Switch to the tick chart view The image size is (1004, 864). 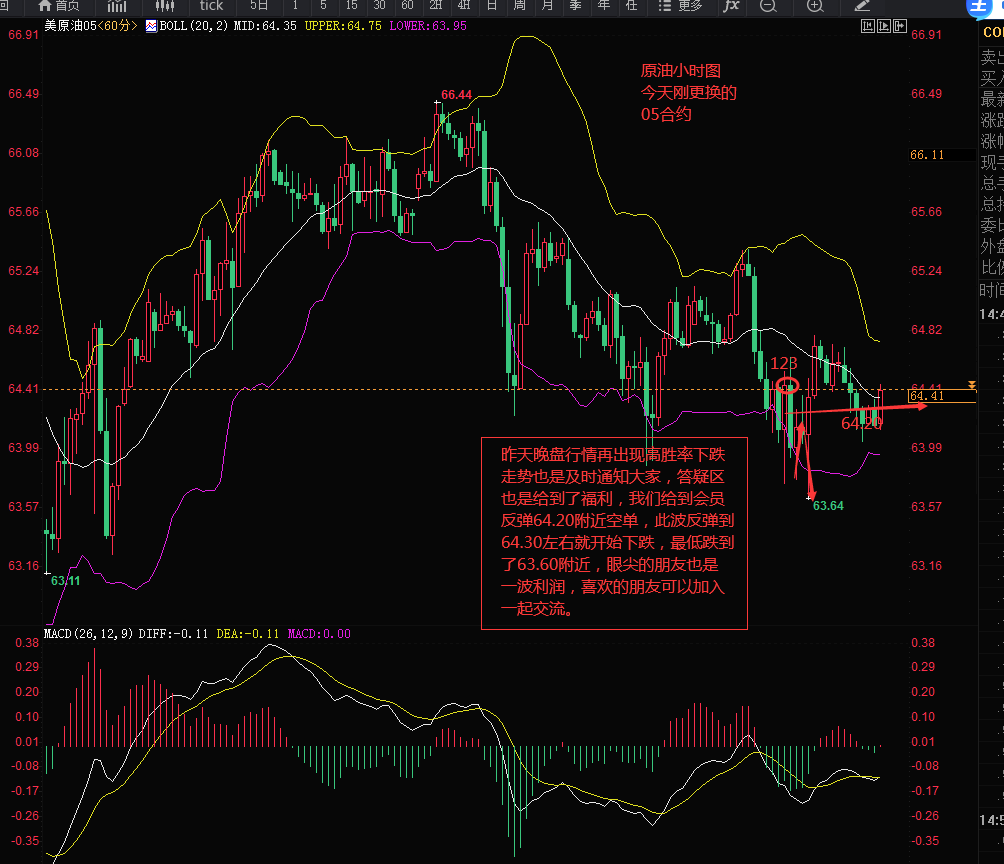click(x=211, y=6)
